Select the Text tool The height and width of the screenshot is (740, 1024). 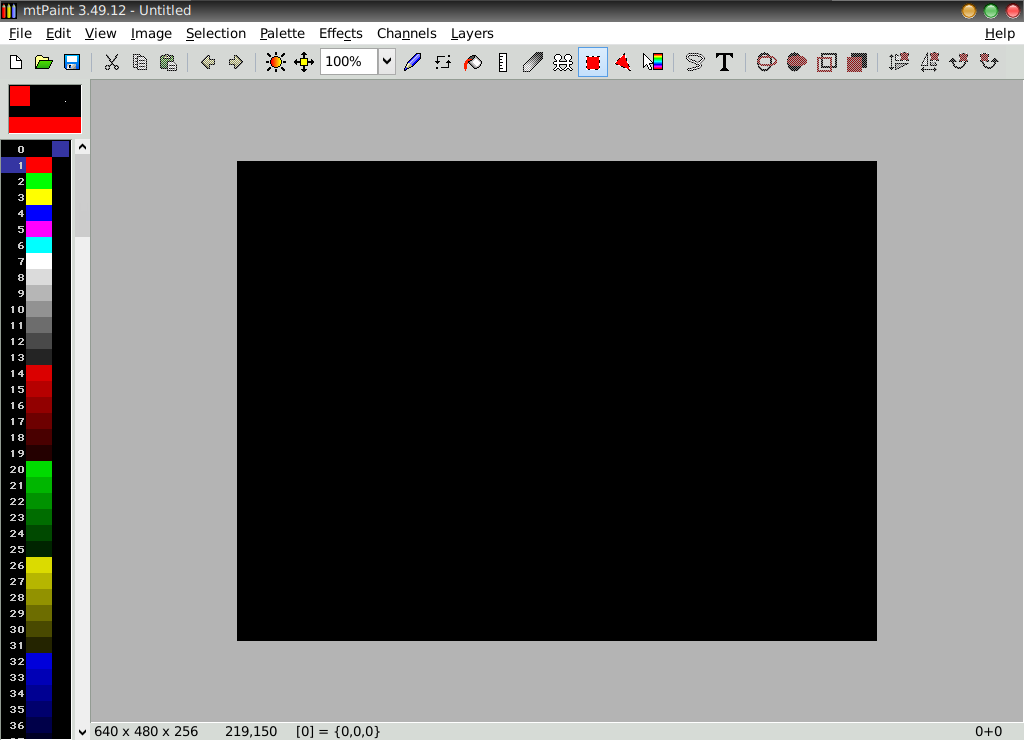point(724,62)
